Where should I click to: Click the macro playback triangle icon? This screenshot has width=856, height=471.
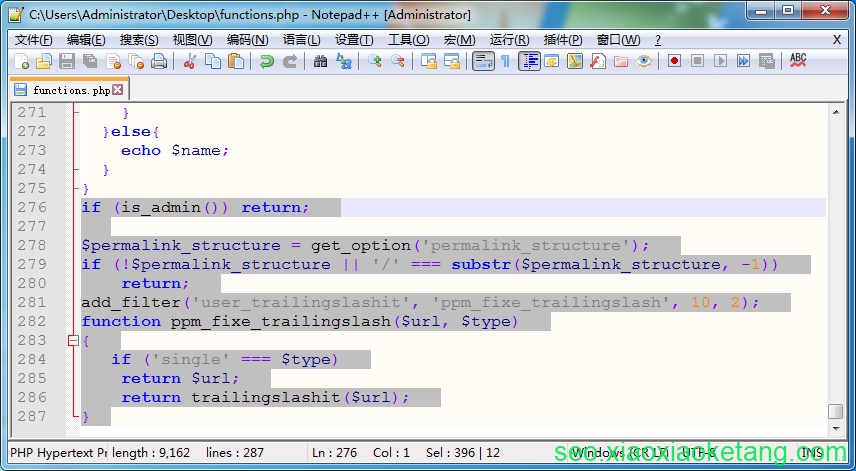click(x=721, y=61)
